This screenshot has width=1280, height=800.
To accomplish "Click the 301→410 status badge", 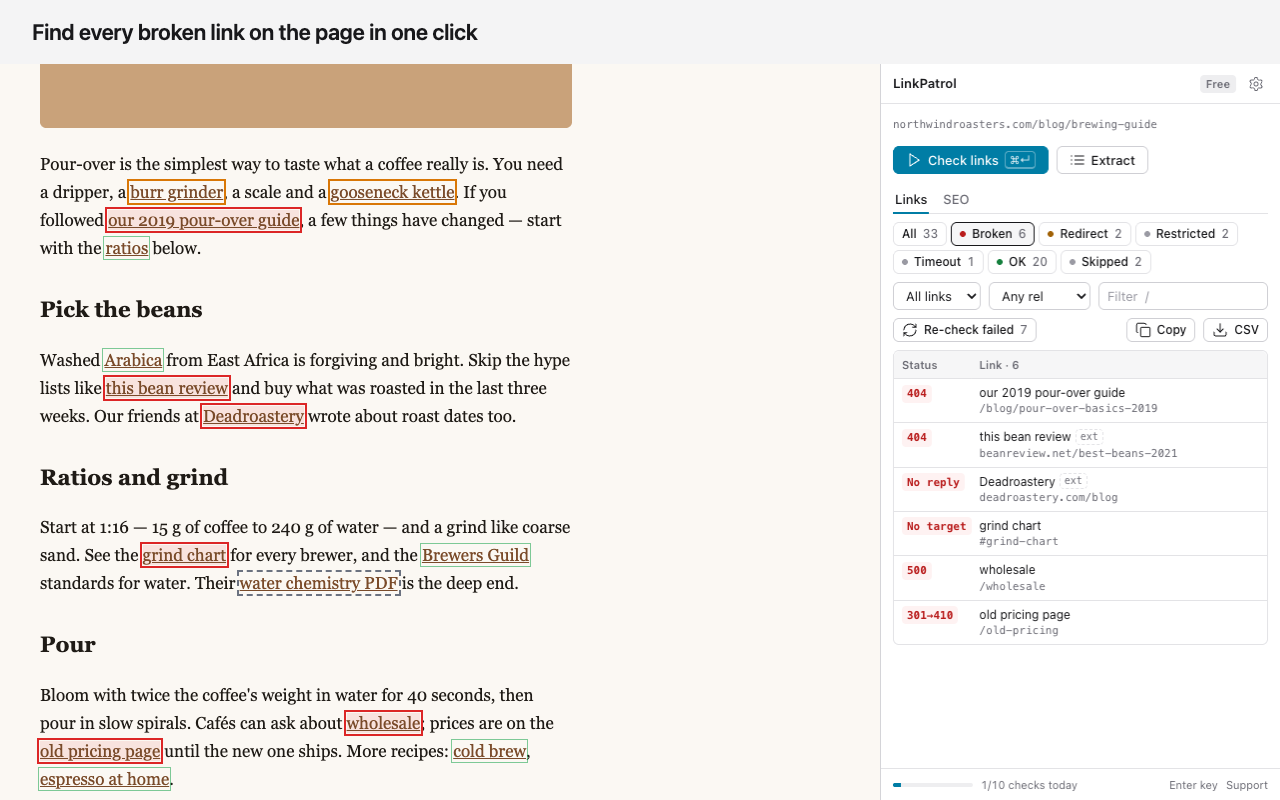I will (929, 615).
